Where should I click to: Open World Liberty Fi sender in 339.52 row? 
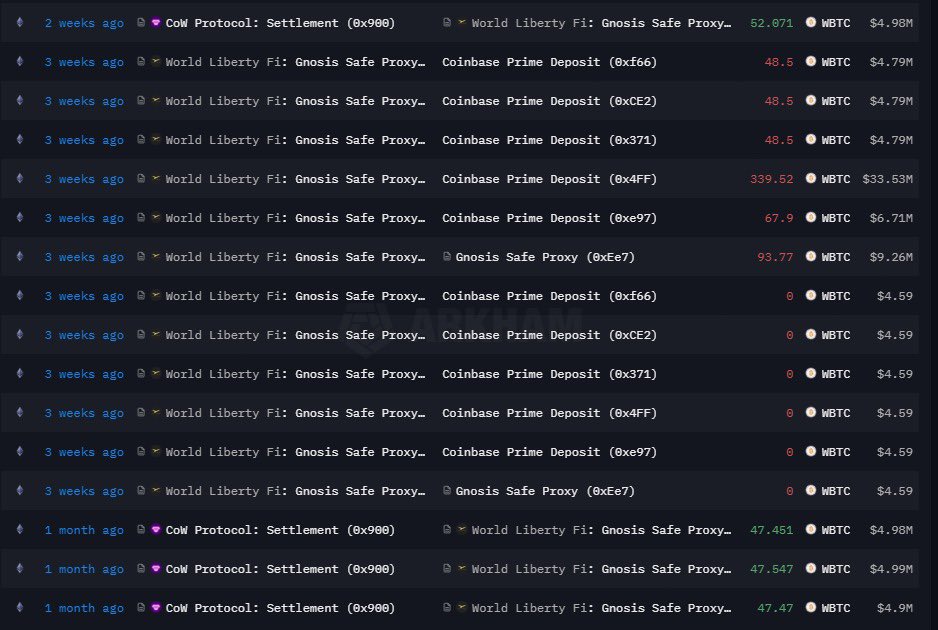click(x=295, y=179)
